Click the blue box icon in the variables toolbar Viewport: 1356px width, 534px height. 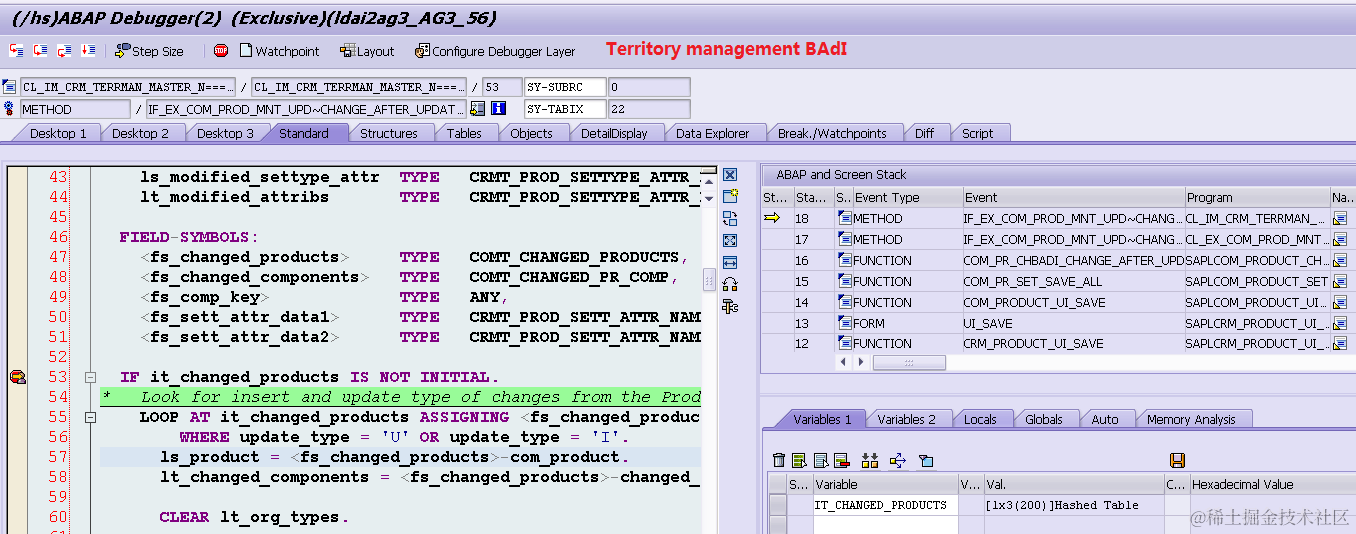coord(926,460)
